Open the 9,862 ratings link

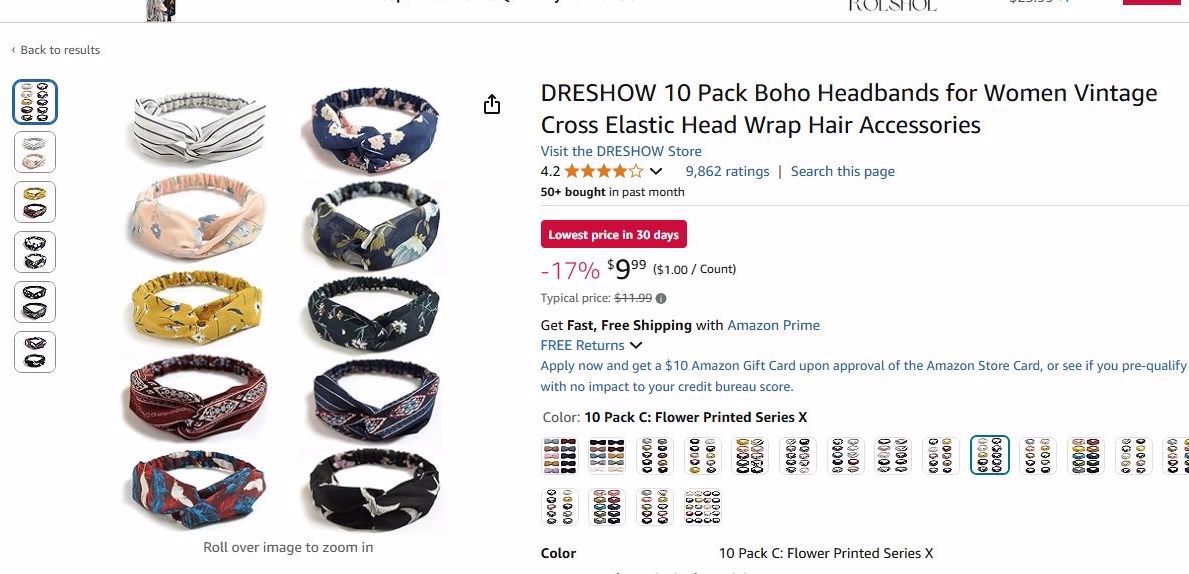[727, 171]
